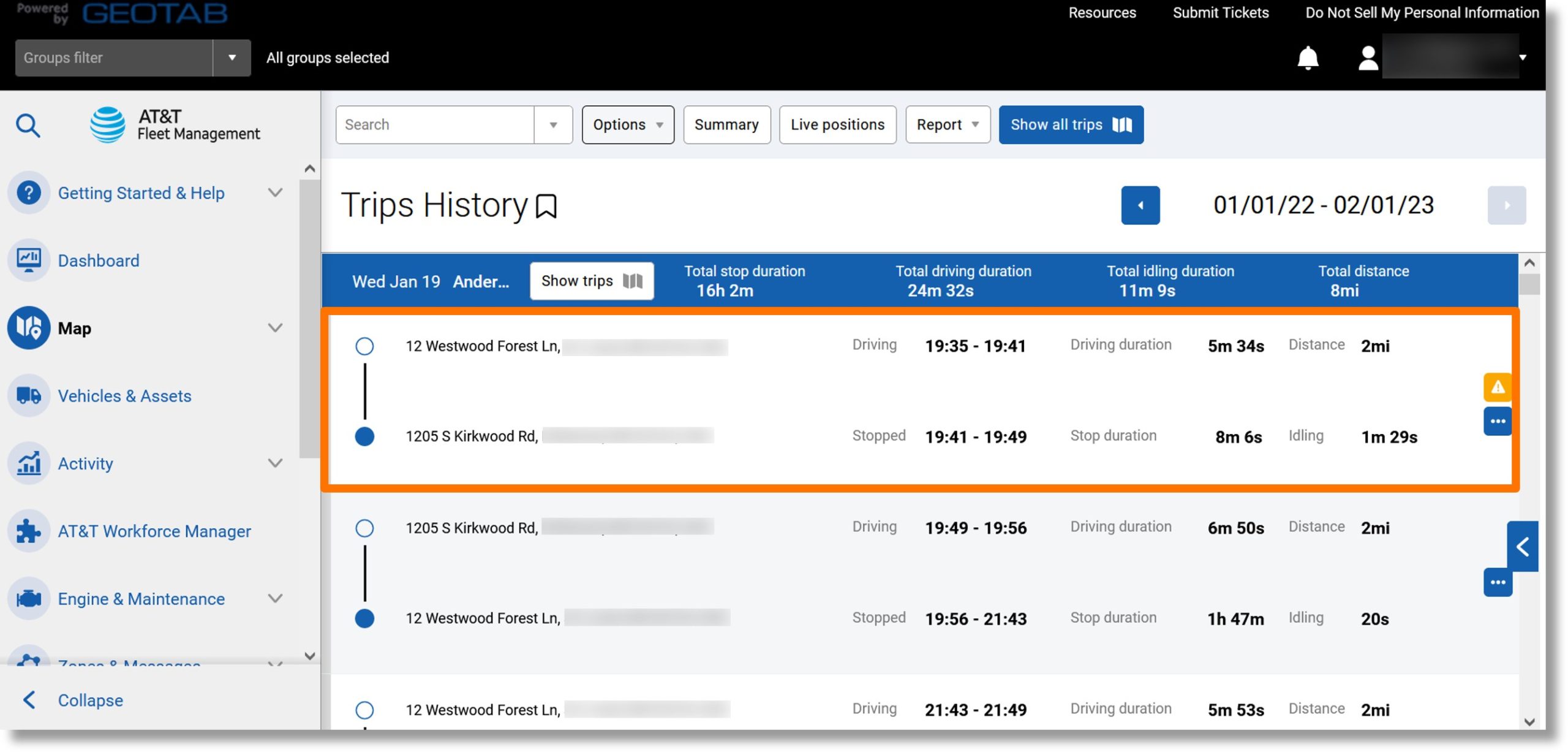Click the Activity chart icon
1568x752 pixels.
(29, 463)
